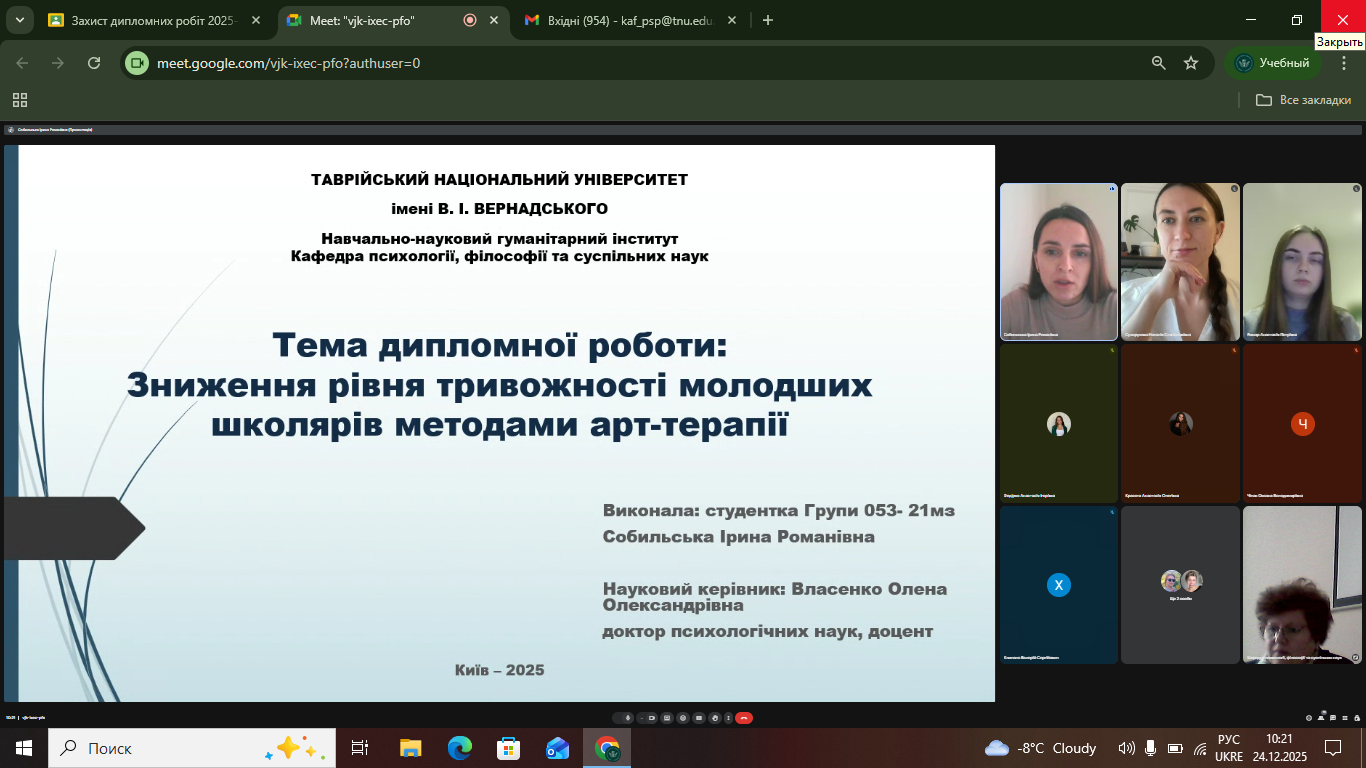Click the Учебный profile button
This screenshot has width=1366, height=768.
coord(1272,63)
